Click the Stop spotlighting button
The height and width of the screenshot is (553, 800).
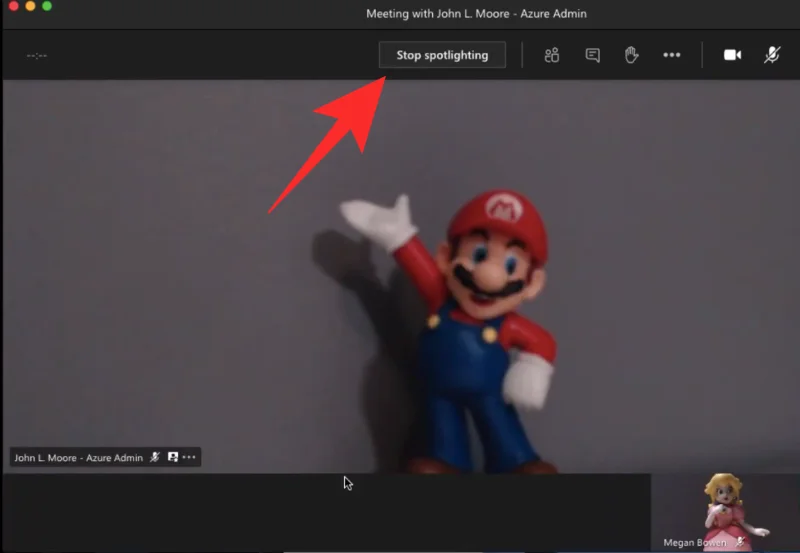(x=442, y=55)
